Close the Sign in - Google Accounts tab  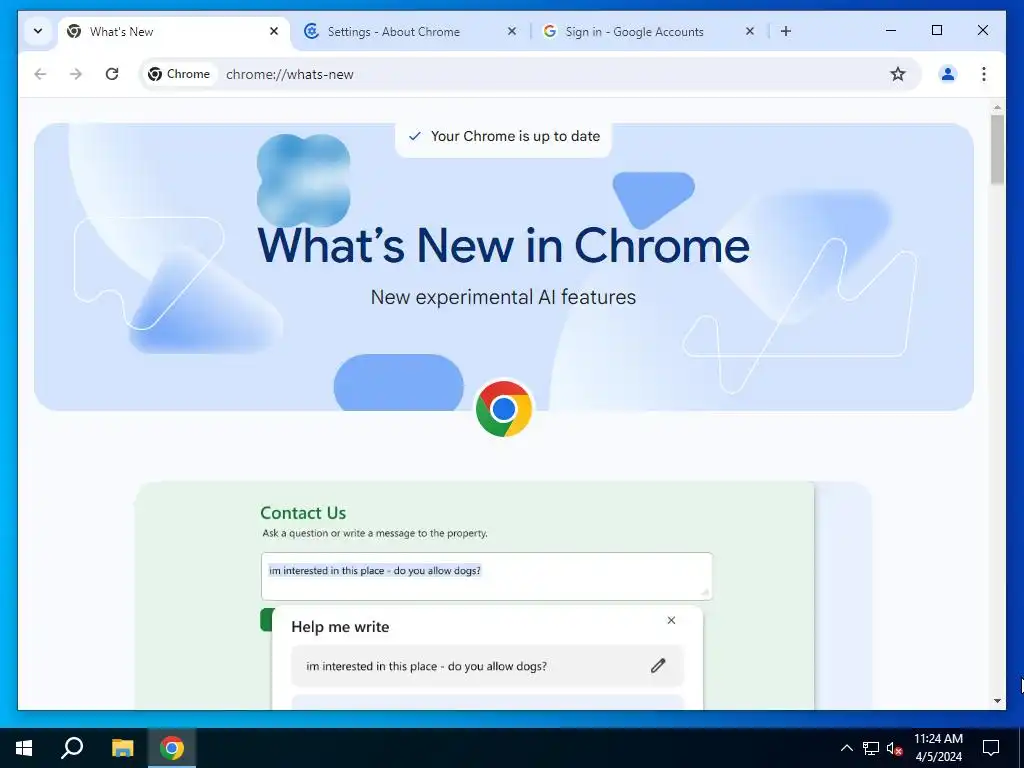[750, 31]
